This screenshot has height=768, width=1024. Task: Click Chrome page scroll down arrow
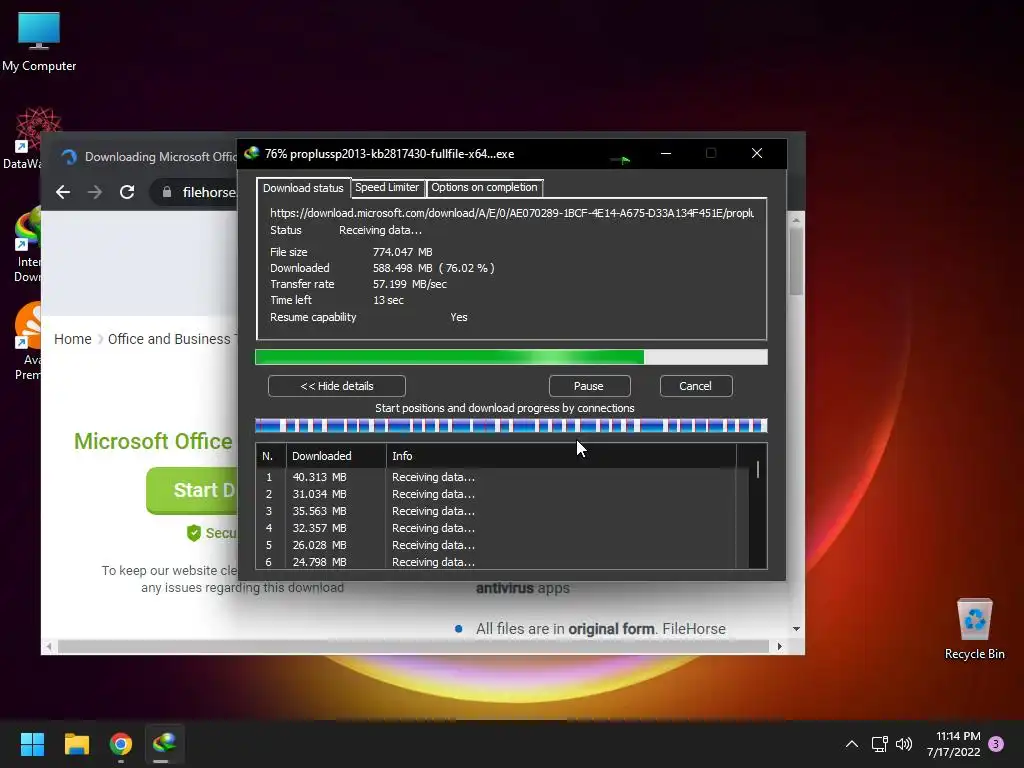pyautogui.click(x=796, y=629)
